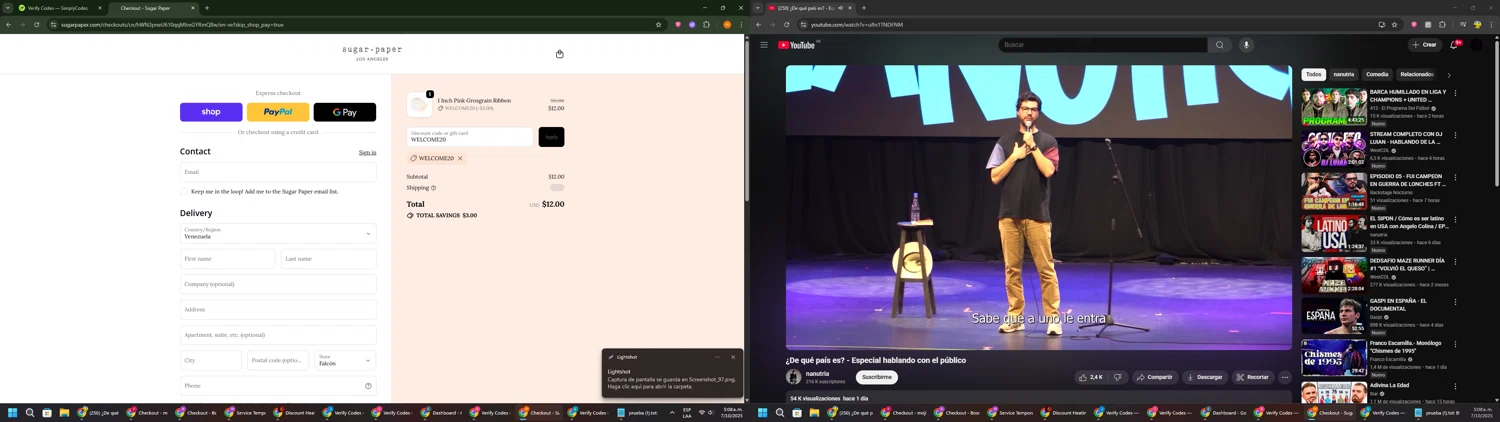Screen dimensions: 1500x422
Task: Click the discount code or gift card field
Action: tap(470, 136)
